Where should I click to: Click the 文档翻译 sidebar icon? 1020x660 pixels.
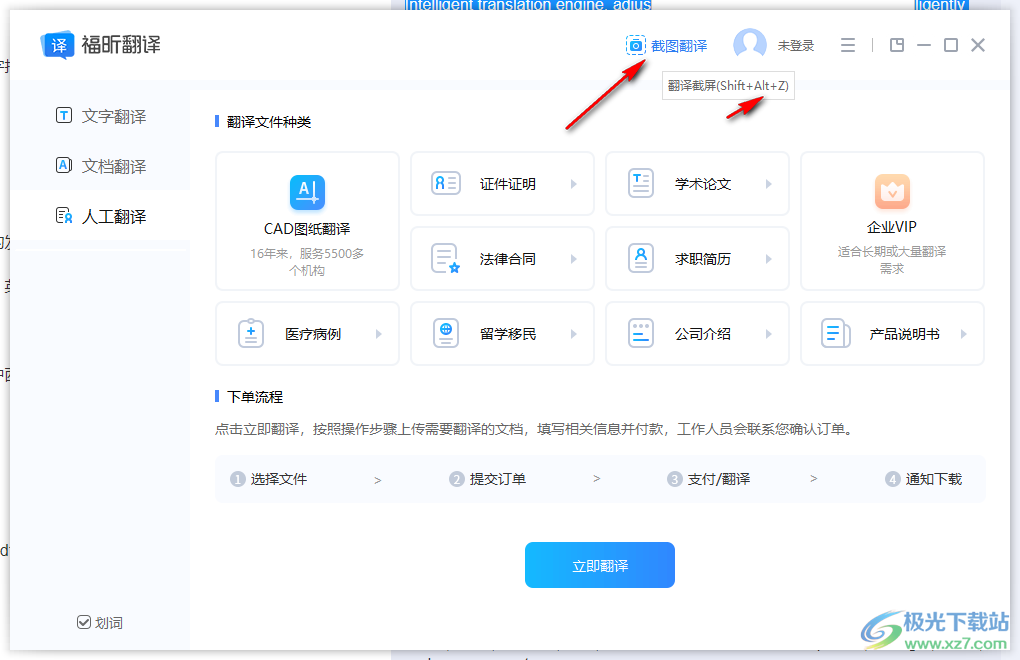(x=64, y=165)
